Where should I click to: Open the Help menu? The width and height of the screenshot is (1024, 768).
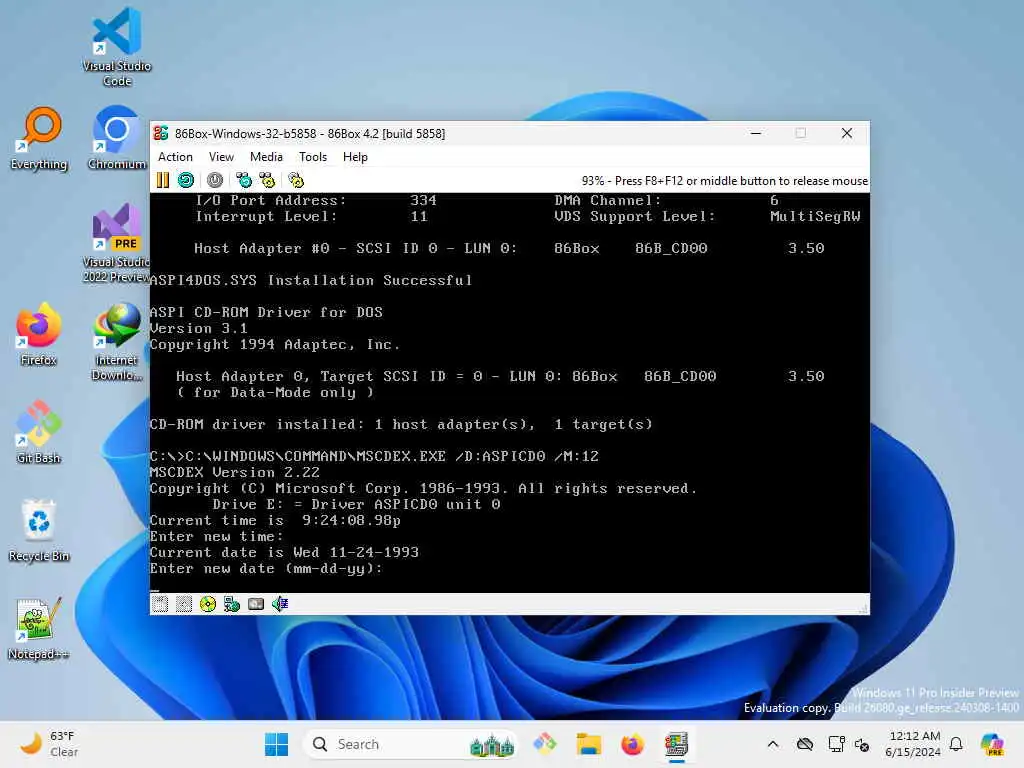[355, 157]
